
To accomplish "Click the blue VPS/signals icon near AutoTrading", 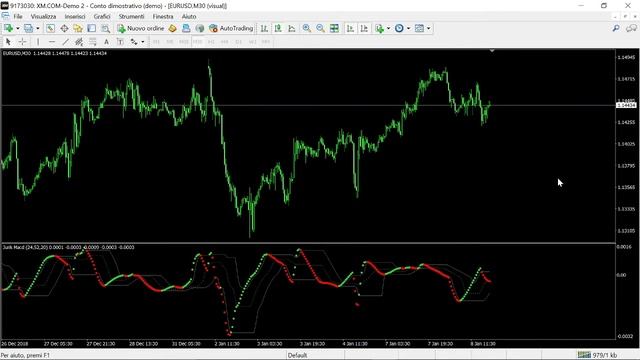I will coord(186,28).
